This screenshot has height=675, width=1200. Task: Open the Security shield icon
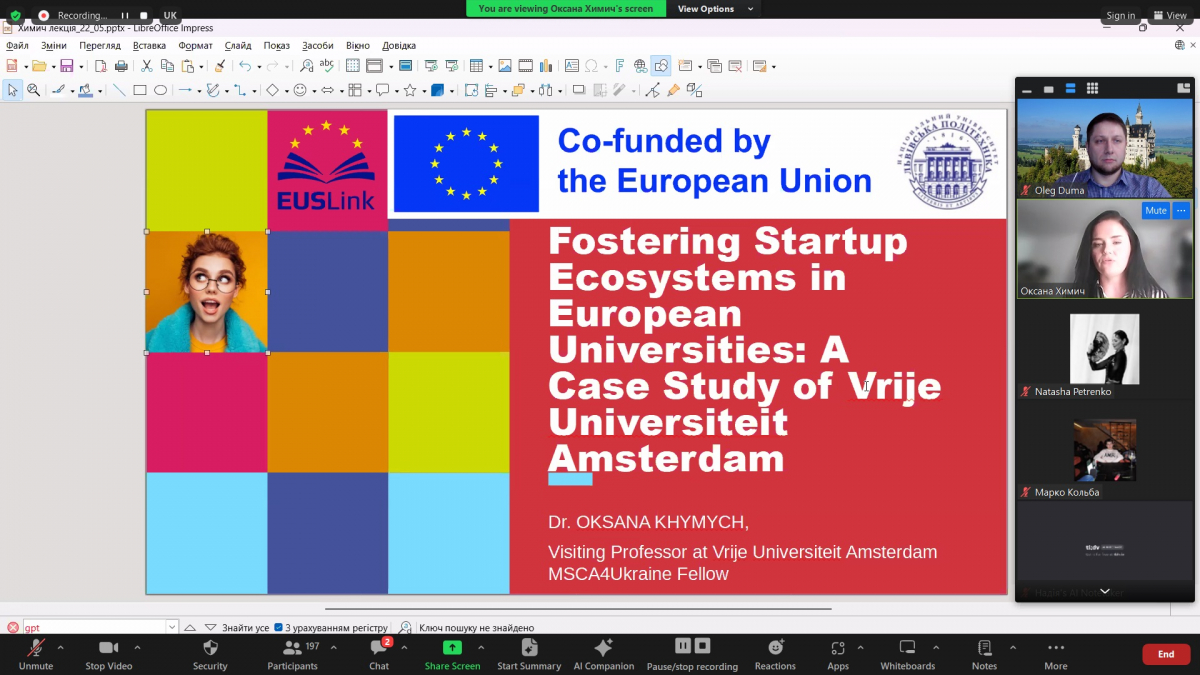point(210,653)
